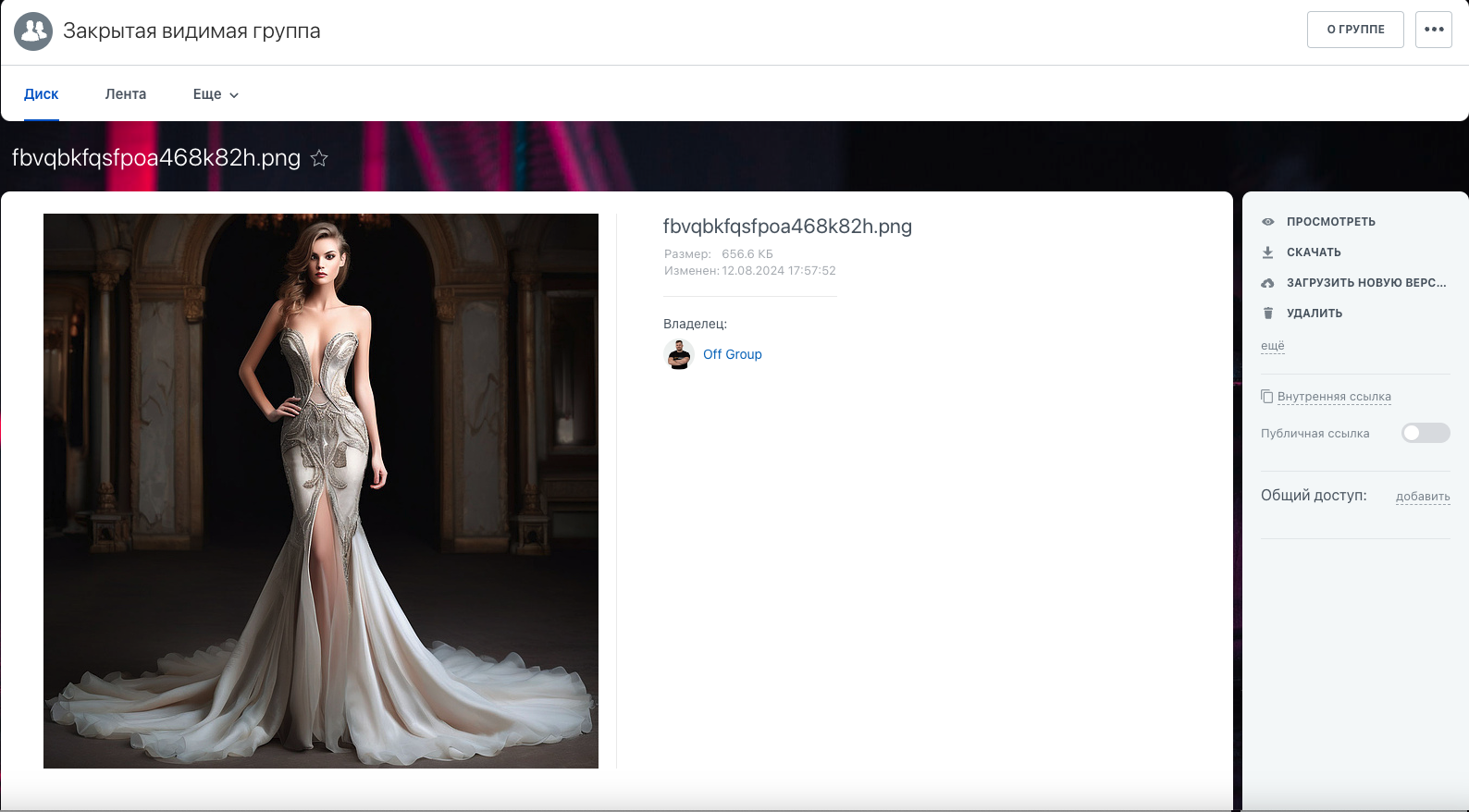
Task: Click the group avatar icon in header
Action: tap(33, 31)
